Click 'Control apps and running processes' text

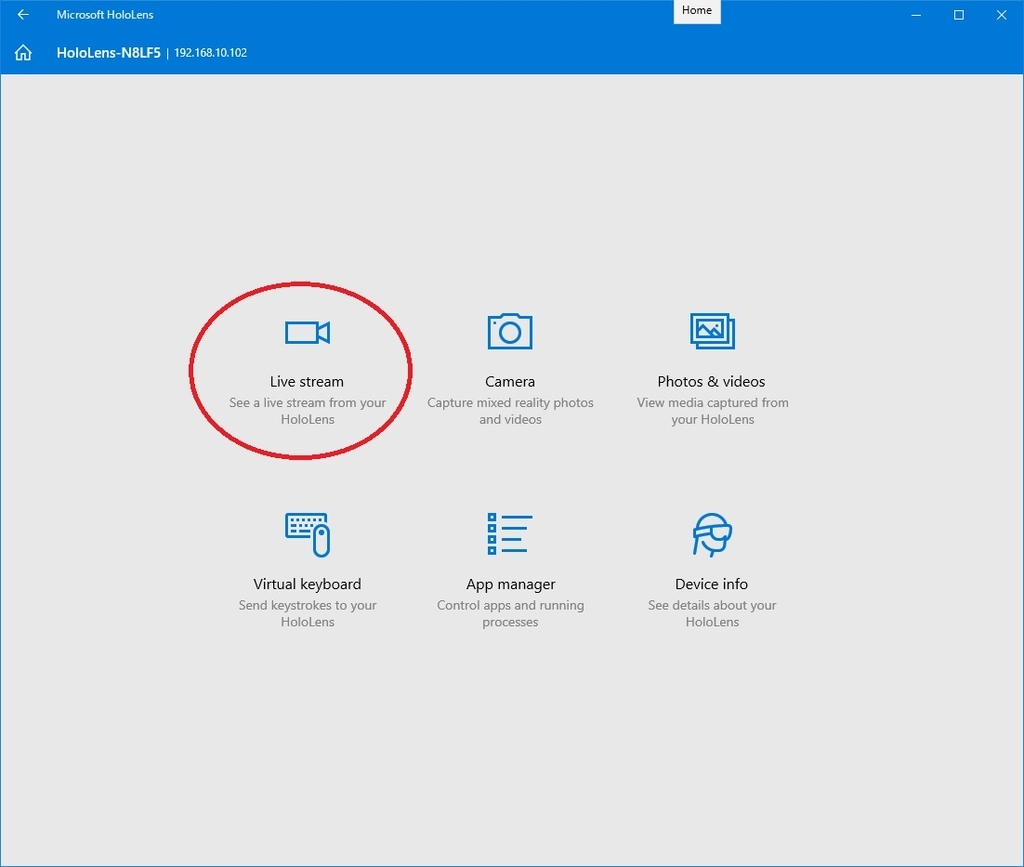pos(510,613)
